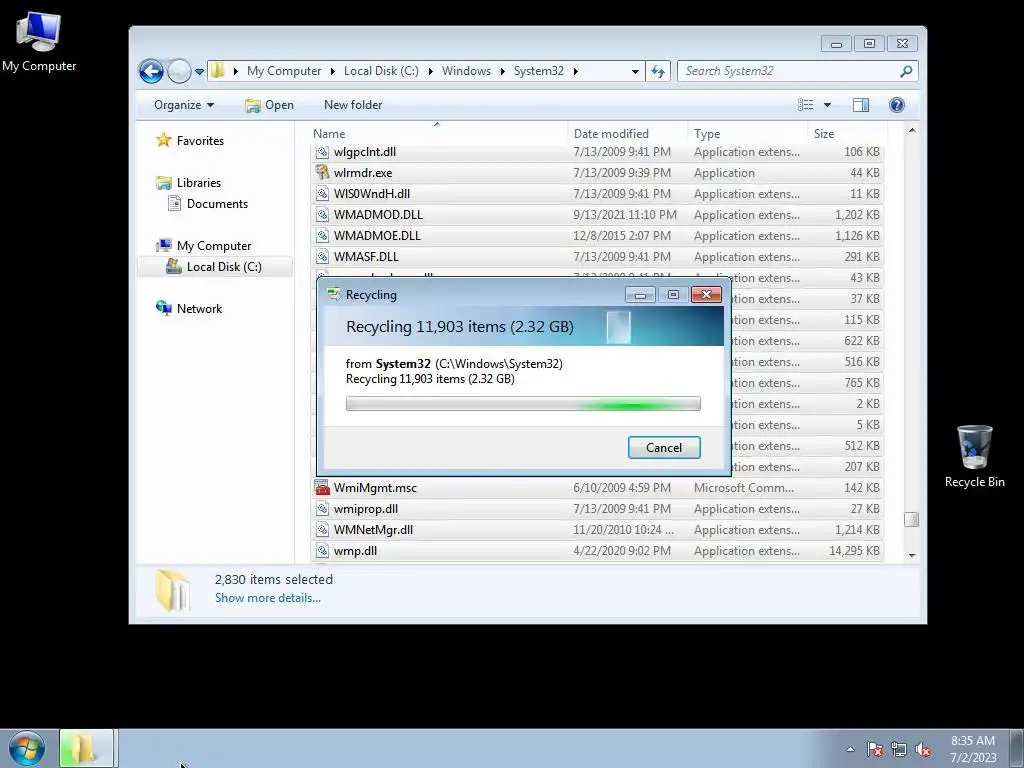Click Open in the toolbar

[270, 105]
